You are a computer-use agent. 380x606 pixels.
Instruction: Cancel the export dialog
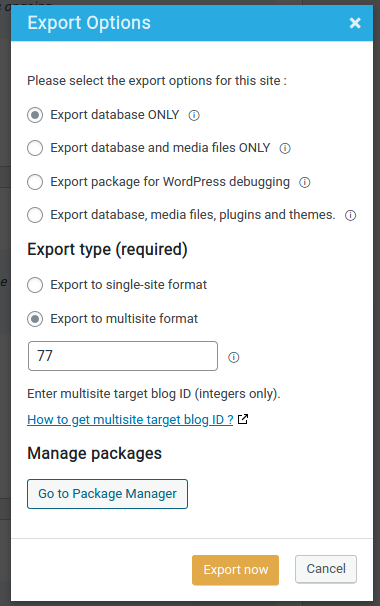coord(326,569)
